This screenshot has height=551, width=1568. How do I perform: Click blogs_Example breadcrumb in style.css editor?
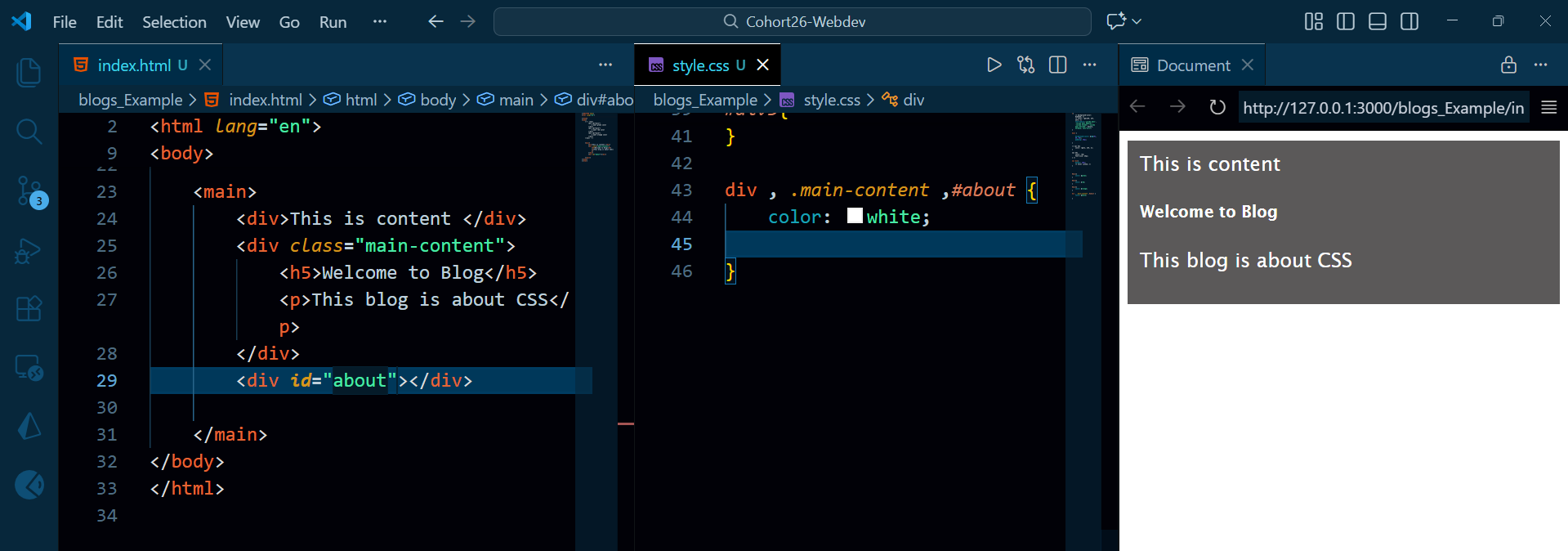(705, 100)
